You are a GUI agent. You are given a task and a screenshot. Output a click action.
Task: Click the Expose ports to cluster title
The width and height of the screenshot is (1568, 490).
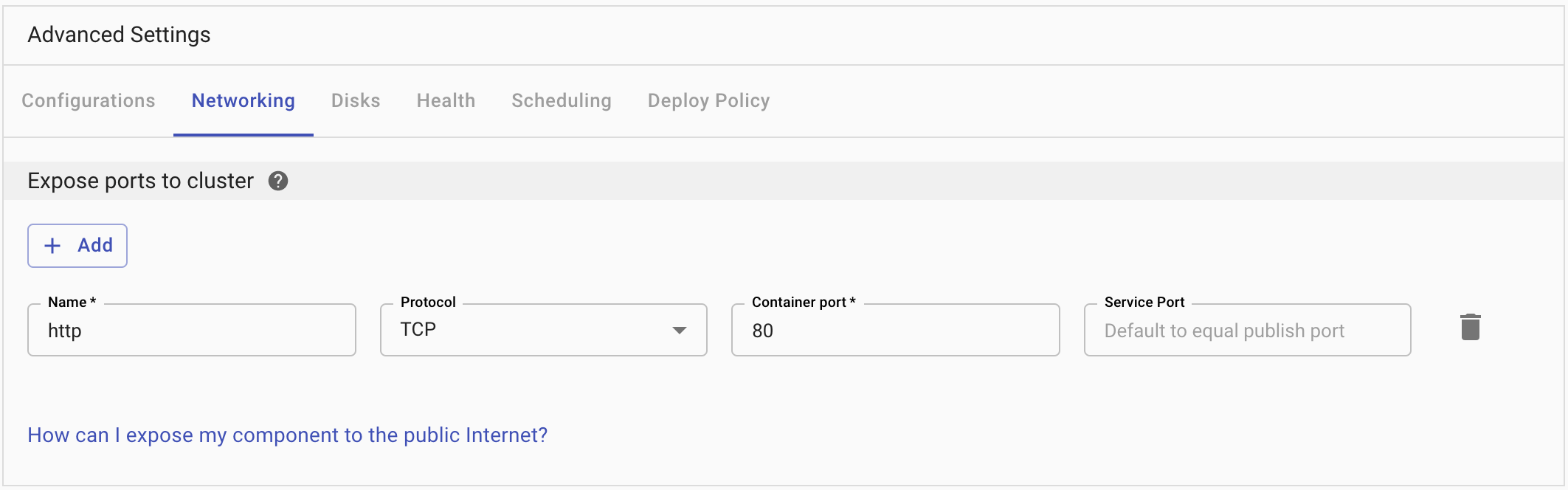point(140,181)
